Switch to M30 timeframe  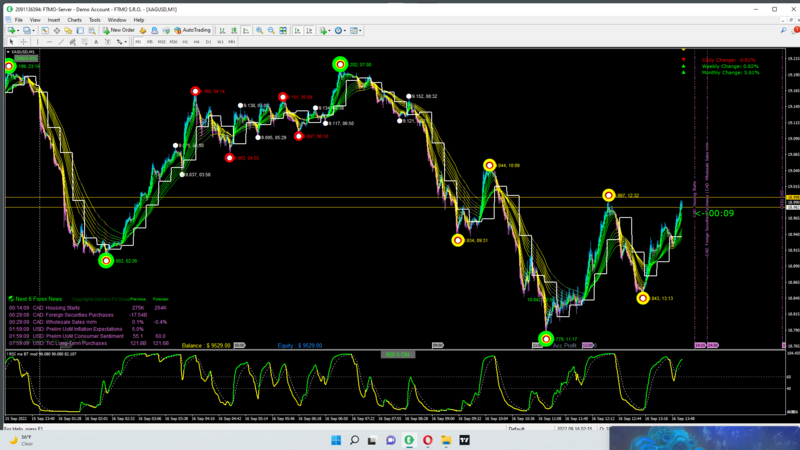coord(173,42)
